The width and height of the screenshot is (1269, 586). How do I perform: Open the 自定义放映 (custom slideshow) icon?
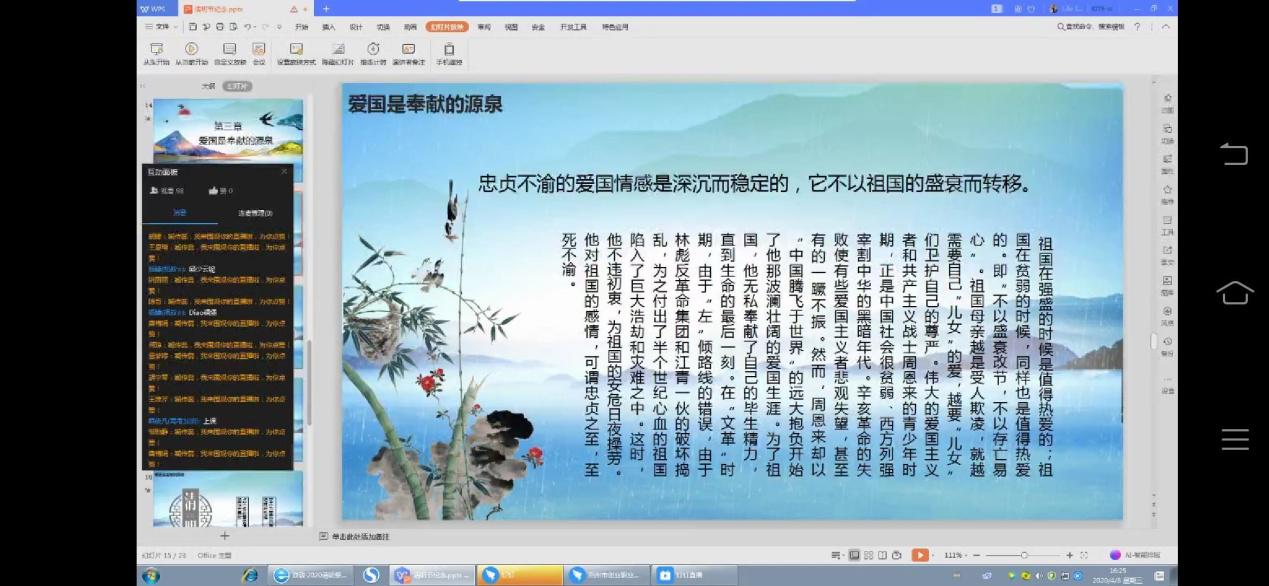click(x=229, y=49)
